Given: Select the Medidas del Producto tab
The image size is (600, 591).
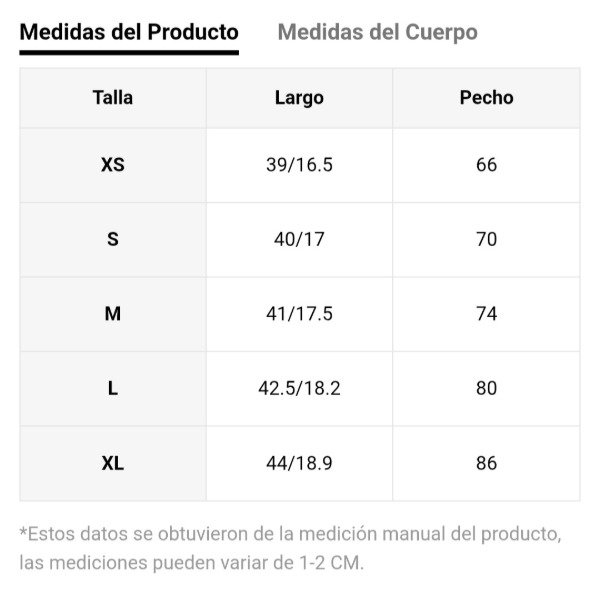Looking at the screenshot, I should pyautogui.click(x=129, y=32).
